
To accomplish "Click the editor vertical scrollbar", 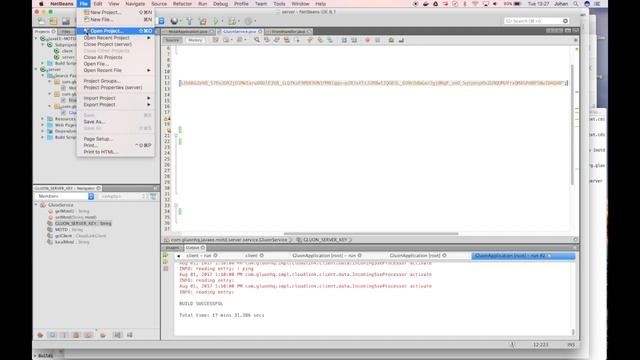I will [x=572, y=124].
